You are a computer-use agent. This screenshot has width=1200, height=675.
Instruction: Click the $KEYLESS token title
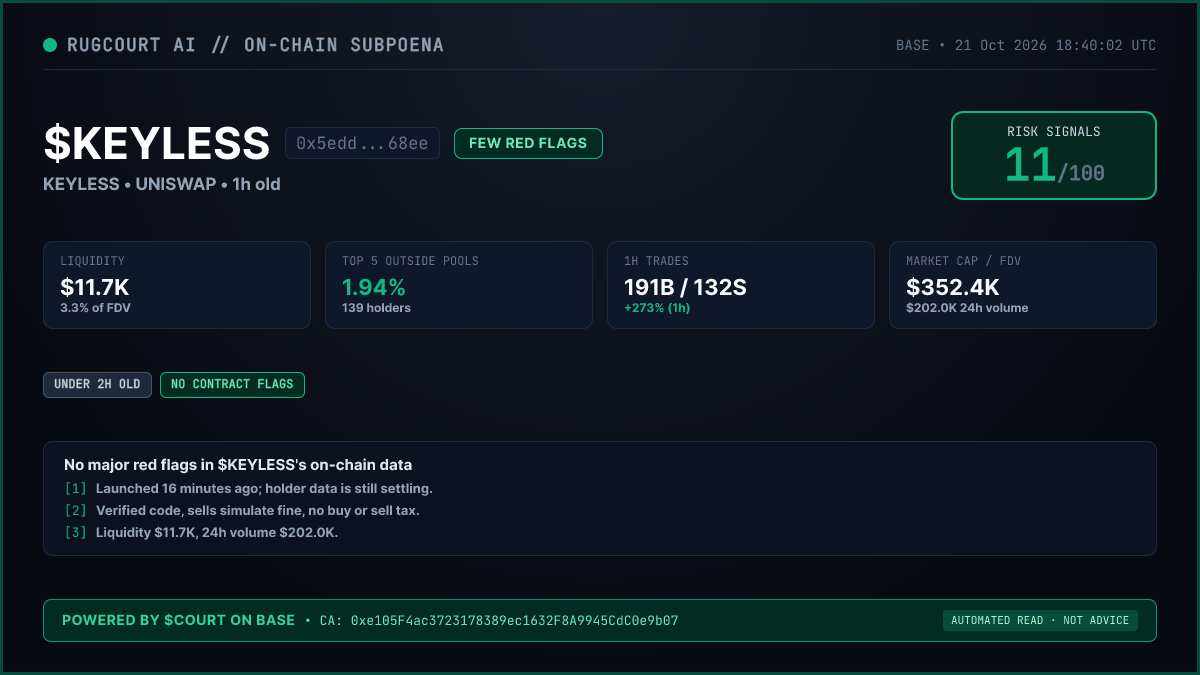click(157, 143)
